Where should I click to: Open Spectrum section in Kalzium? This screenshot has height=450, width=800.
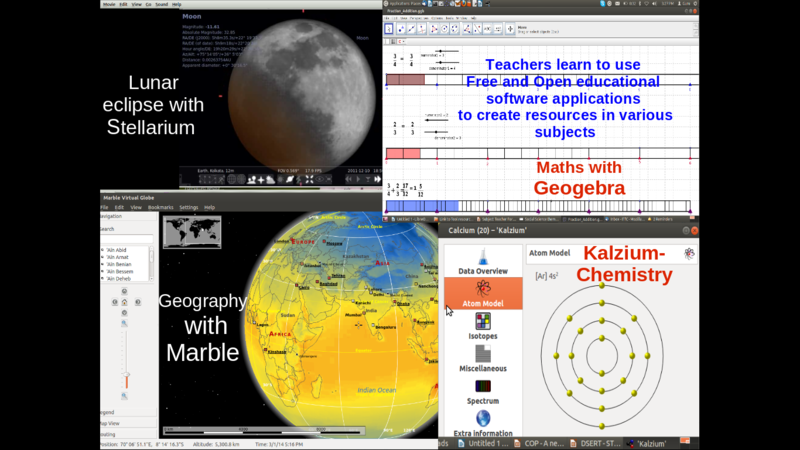(483, 391)
